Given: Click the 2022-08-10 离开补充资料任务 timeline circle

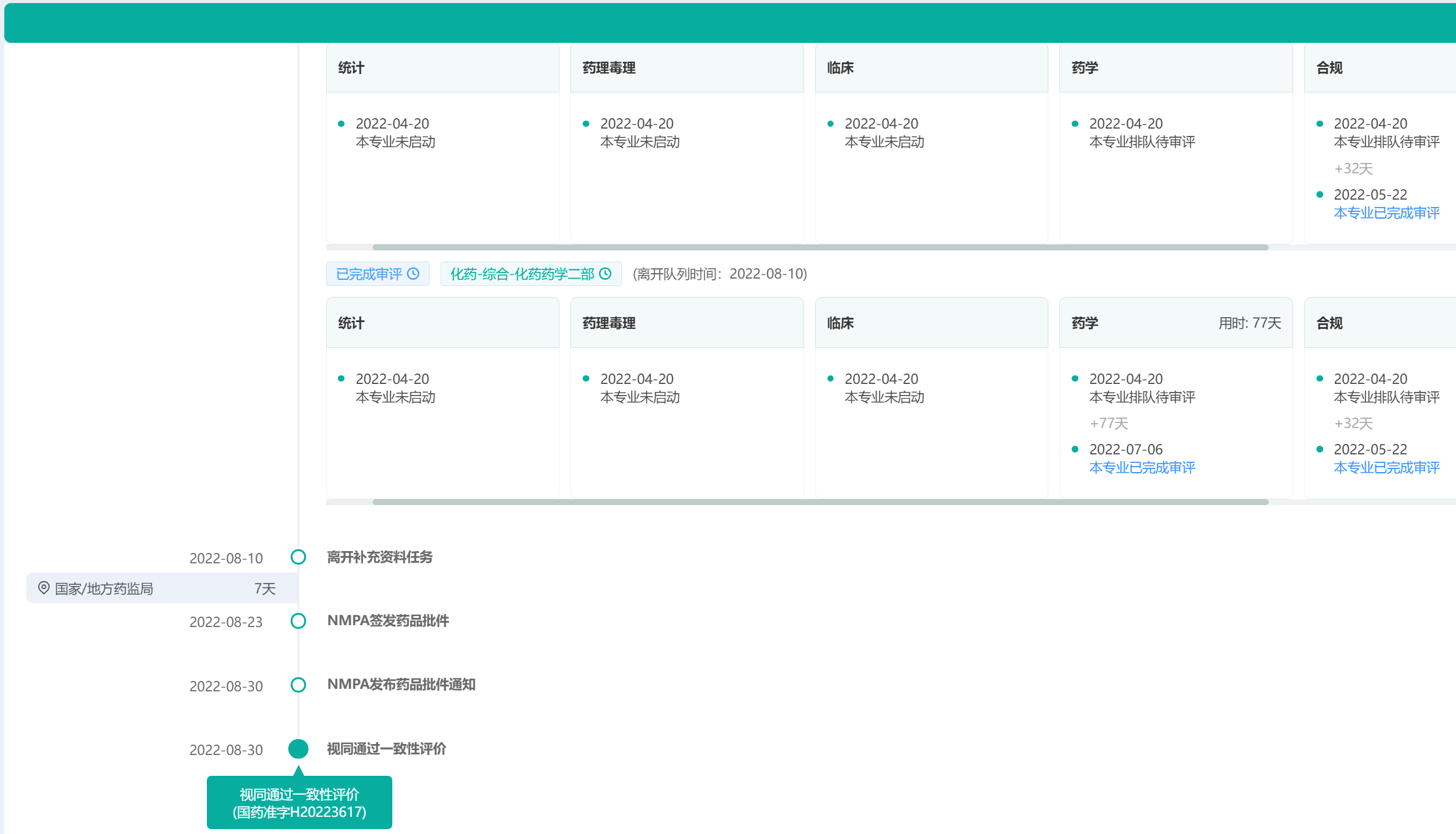Looking at the screenshot, I should [x=298, y=557].
